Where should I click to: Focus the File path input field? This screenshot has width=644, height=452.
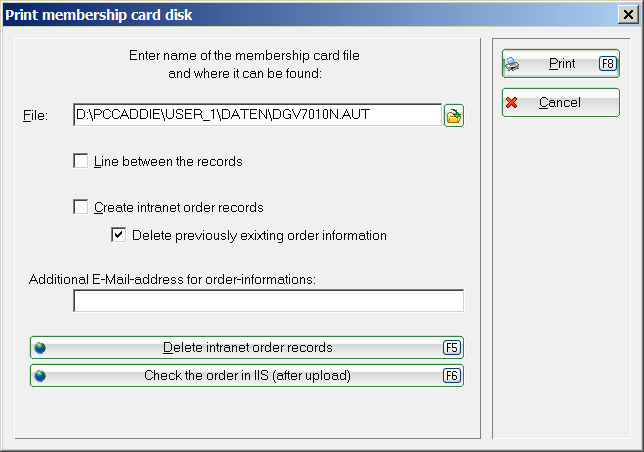click(258, 115)
